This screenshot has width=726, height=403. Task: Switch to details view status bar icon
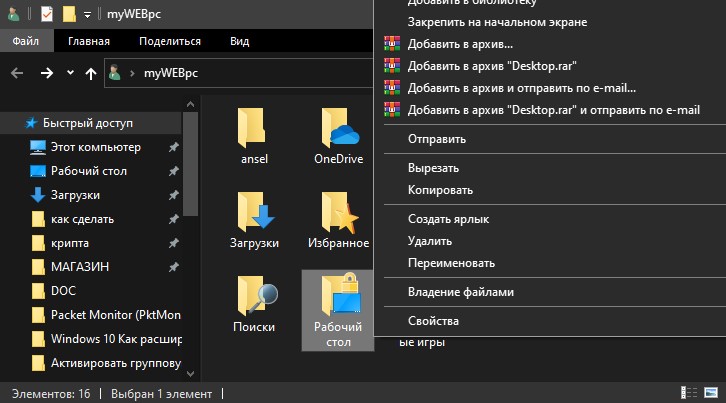[x=688, y=393]
